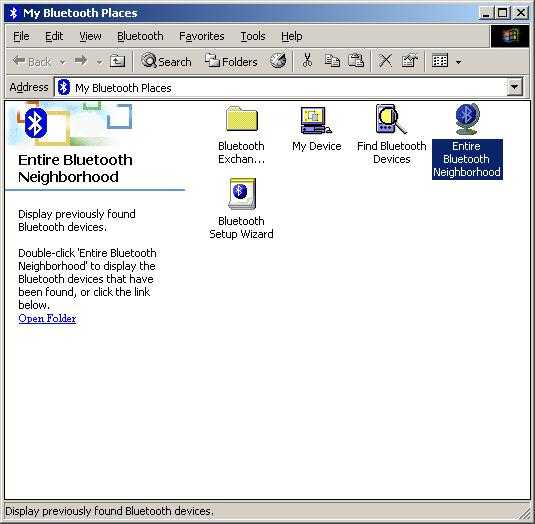Click the Paste toolbar icon
The height and width of the screenshot is (524, 535).
356,61
